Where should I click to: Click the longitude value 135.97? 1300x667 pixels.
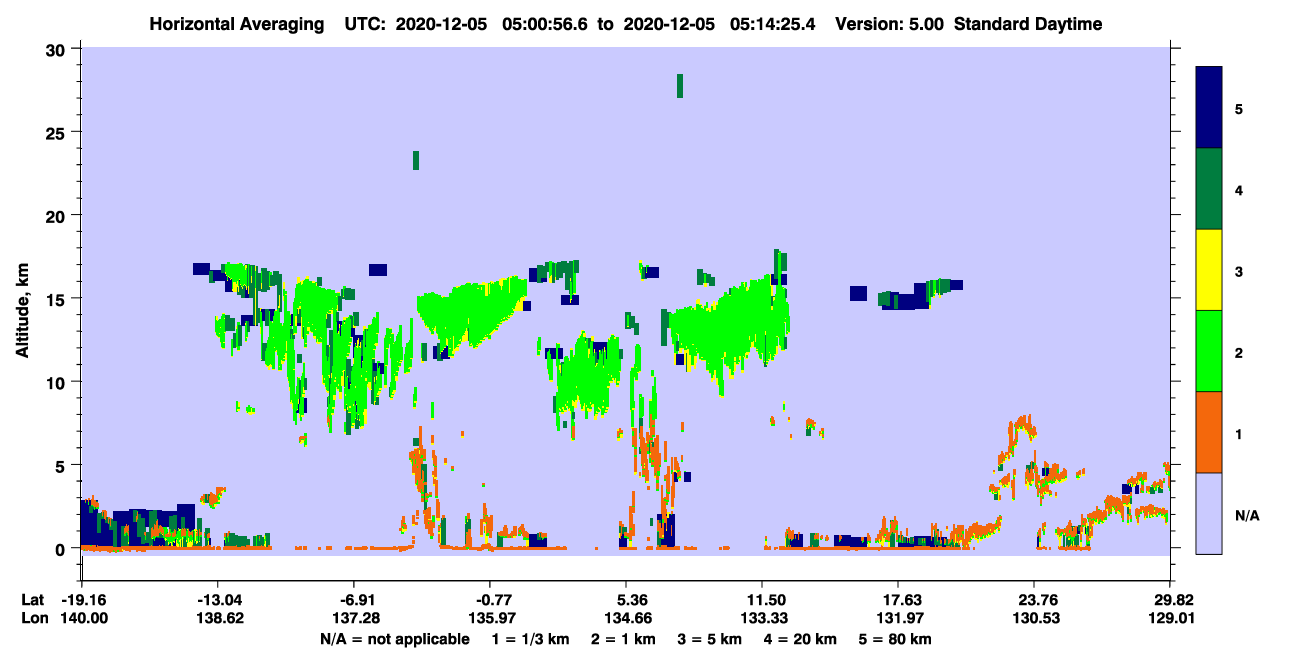[490, 619]
